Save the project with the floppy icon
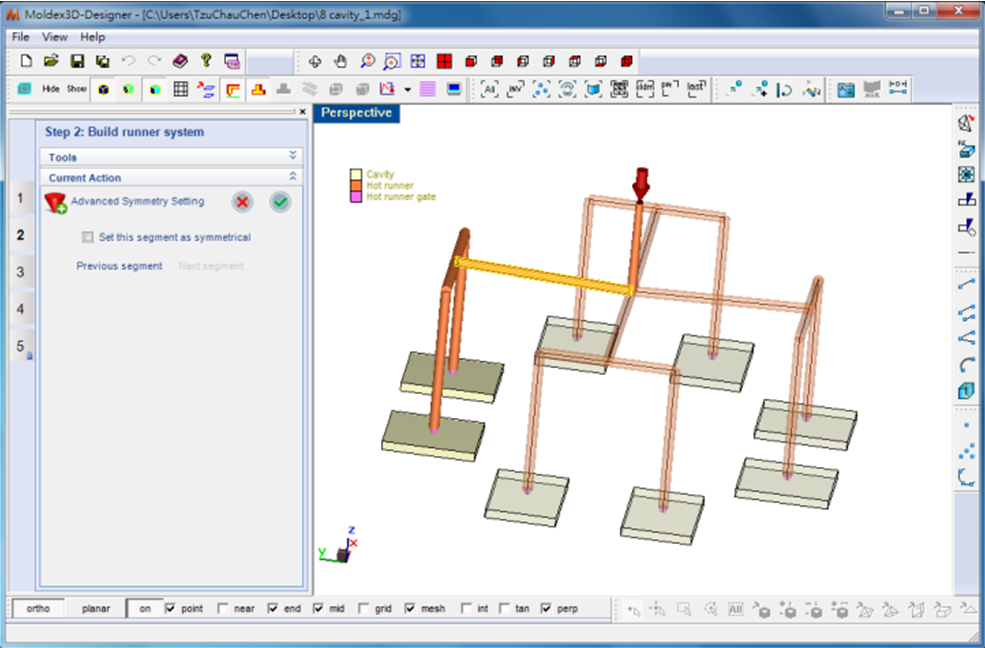Image resolution: width=985 pixels, height=648 pixels. click(x=77, y=61)
